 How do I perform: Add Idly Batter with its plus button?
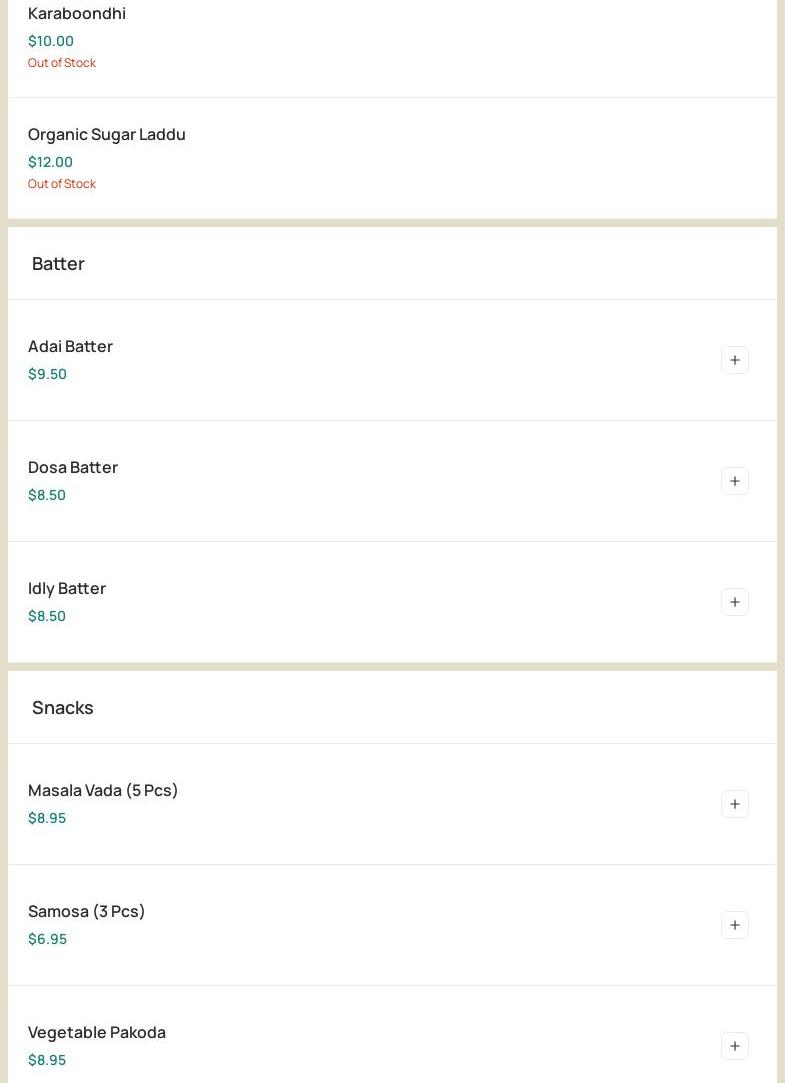[734, 602]
